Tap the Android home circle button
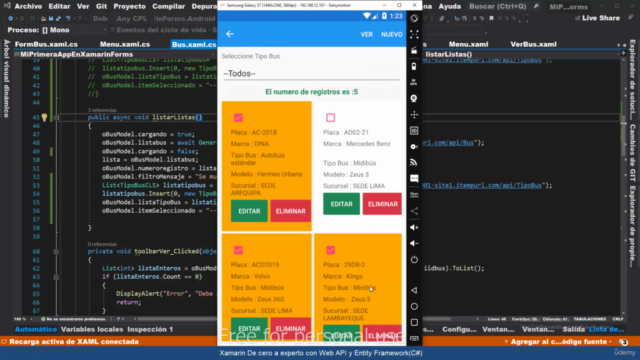Viewport: 640px width, 360px height. pos(414,306)
